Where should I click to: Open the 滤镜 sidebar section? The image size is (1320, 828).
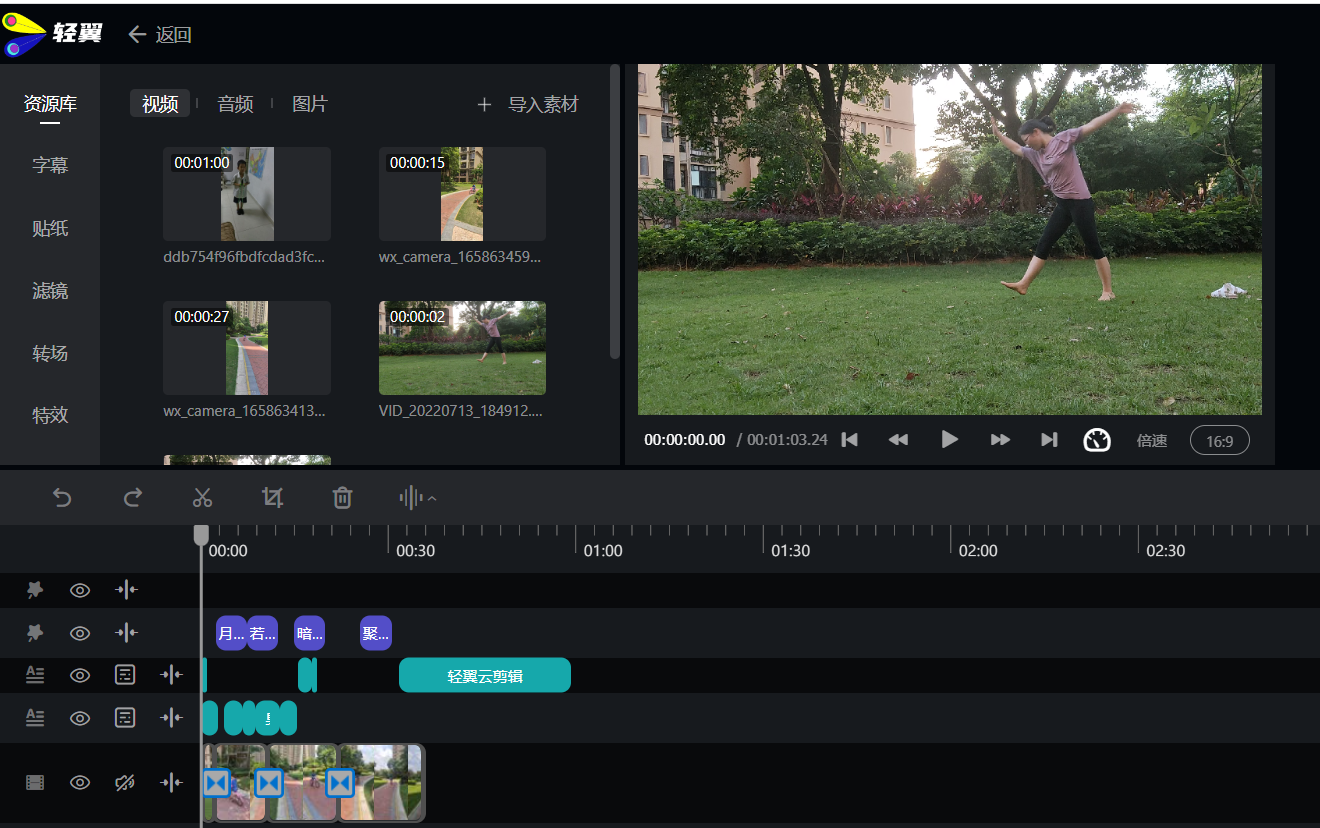click(x=50, y=291)
